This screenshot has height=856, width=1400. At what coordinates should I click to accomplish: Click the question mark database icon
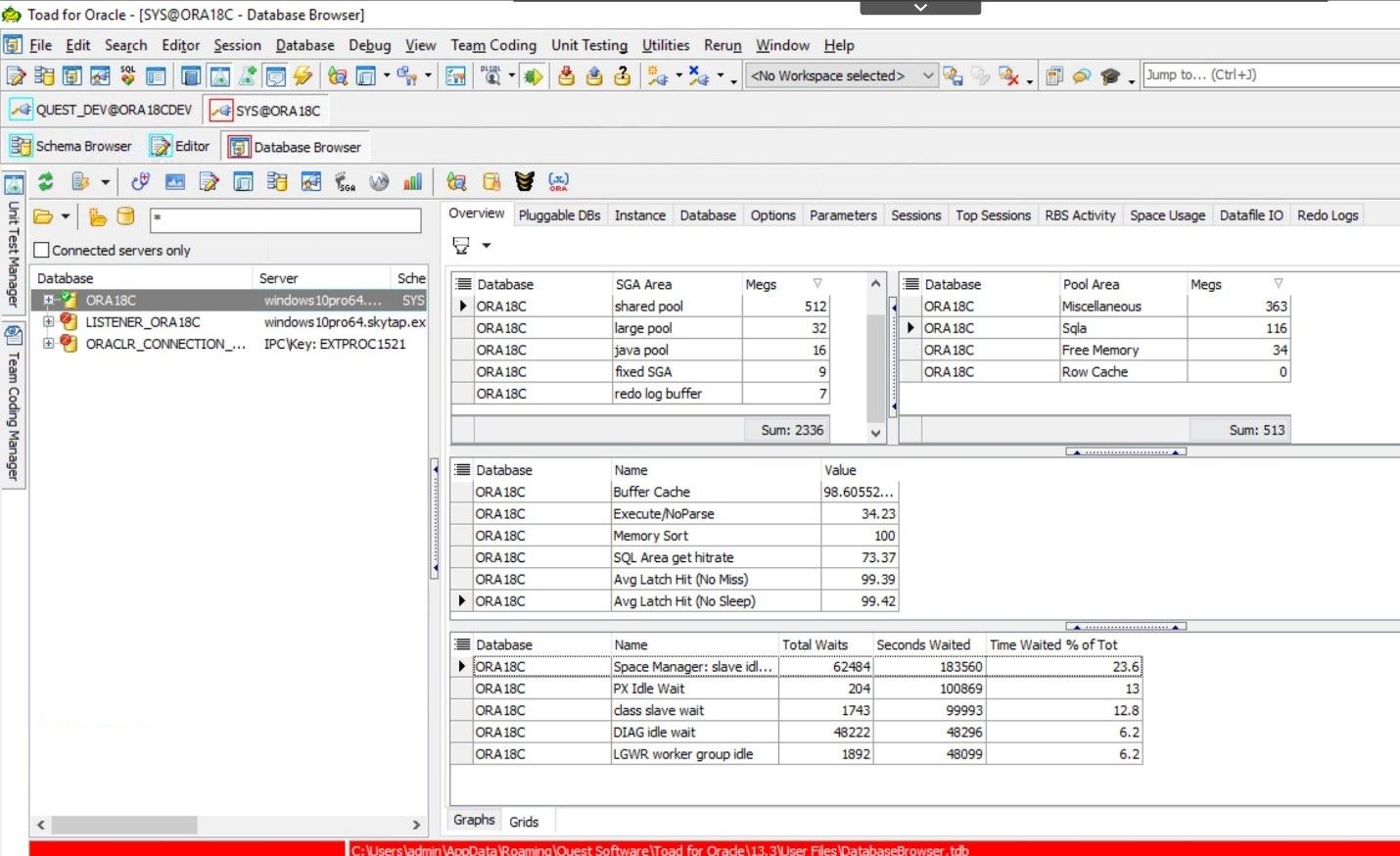pyautogui.click(x=623, y=75)
